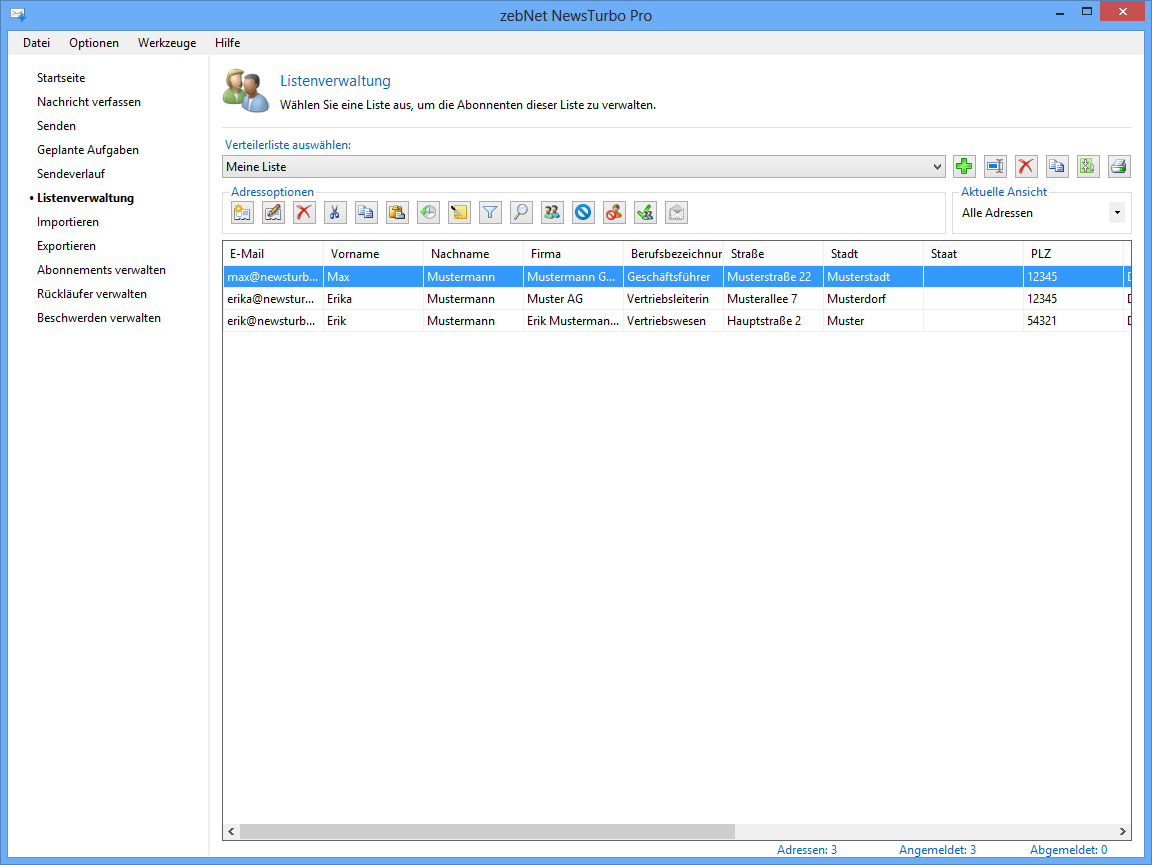Click 'Abgemeldet: 0' in the status bar
The width and height of the screenshot is (1152, 865).
click(x=1068, y=850)
